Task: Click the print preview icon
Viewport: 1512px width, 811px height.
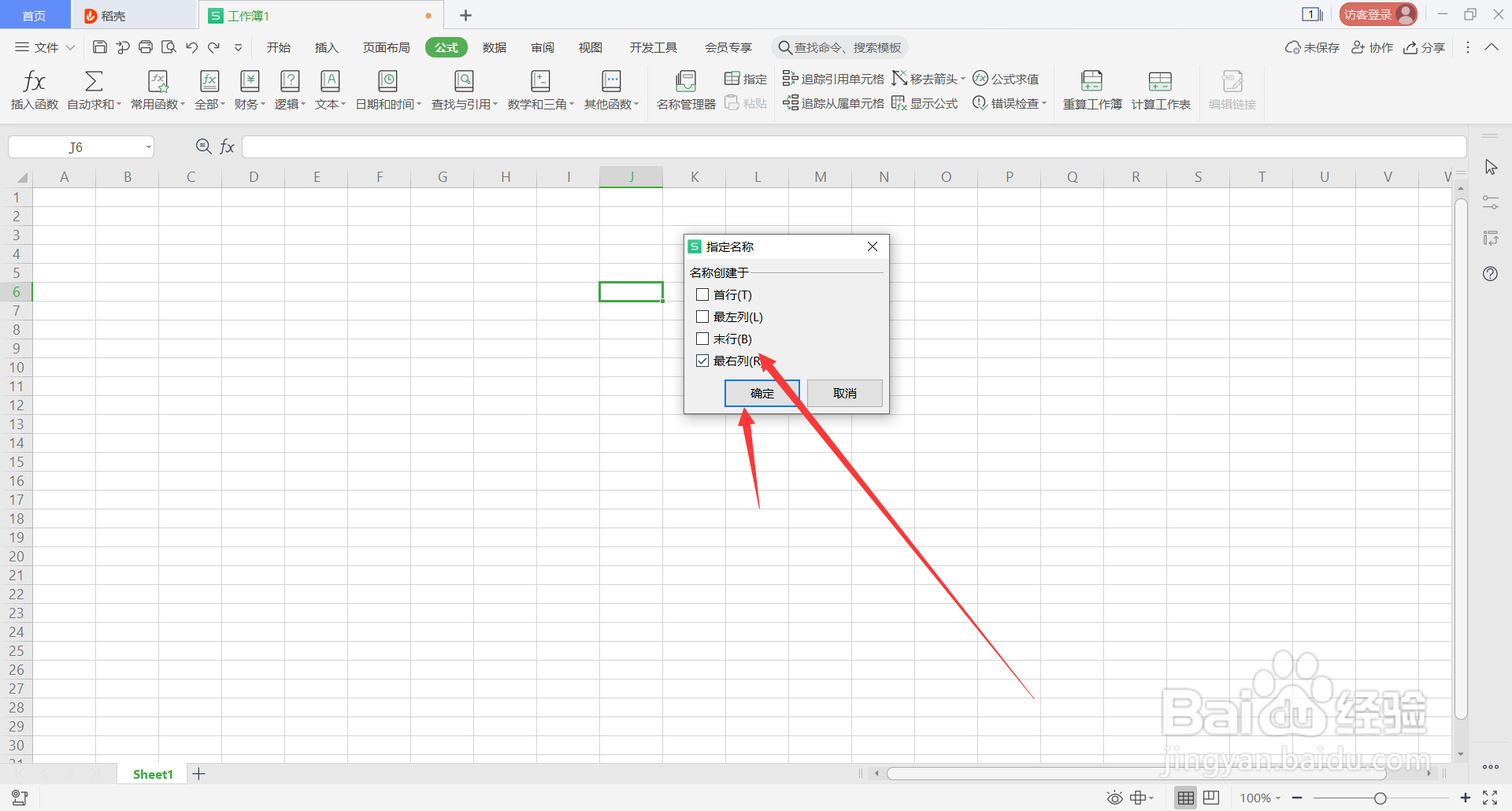Action: (x=169, y=47)
